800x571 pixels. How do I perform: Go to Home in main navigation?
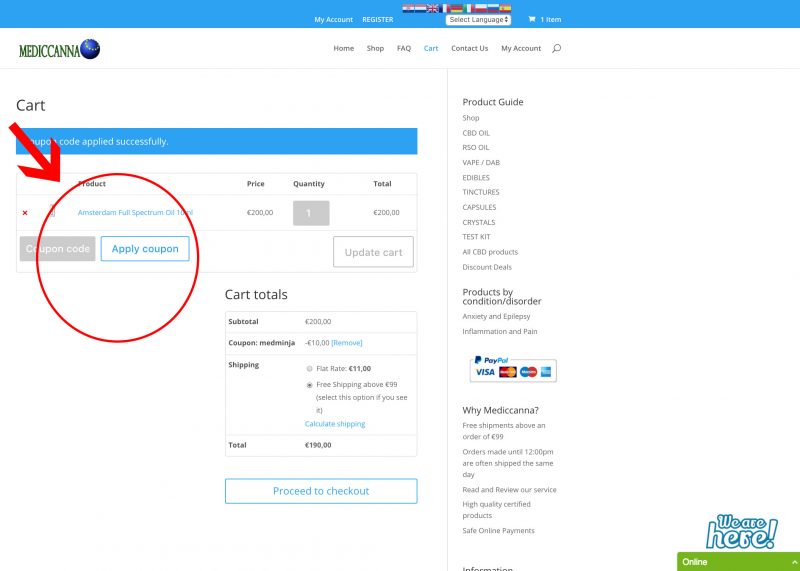(x=343, y=48)
